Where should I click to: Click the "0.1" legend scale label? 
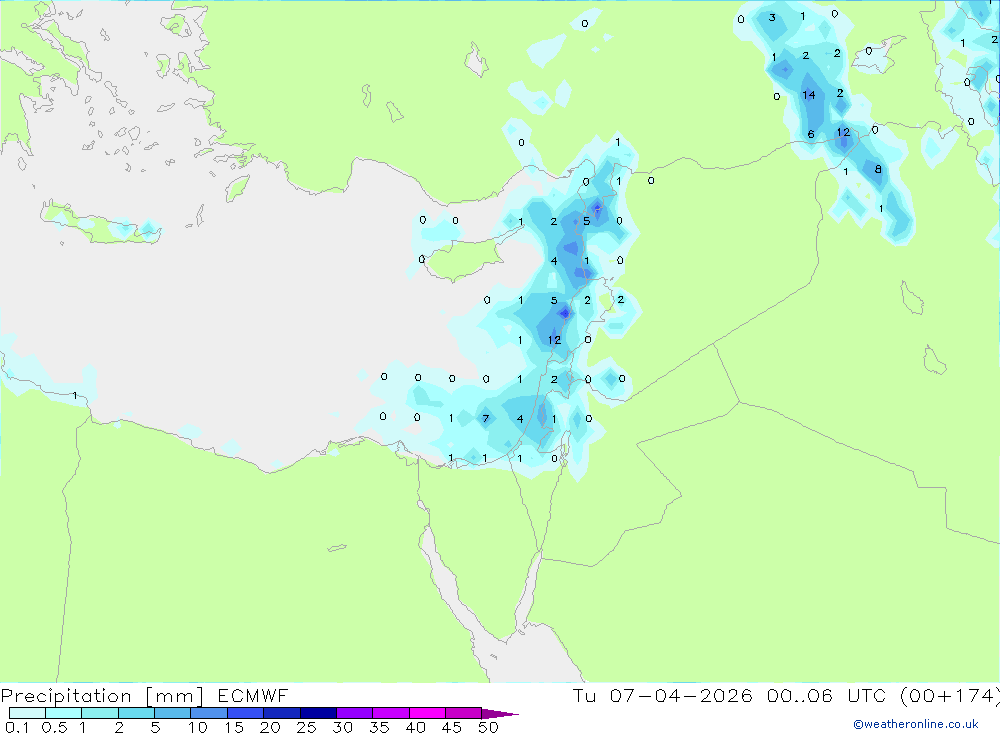pos(17,727)
